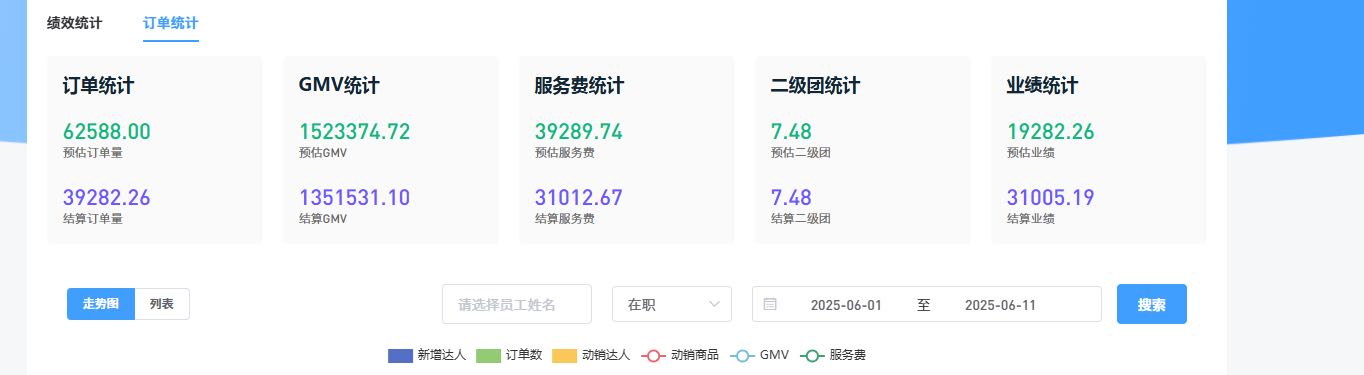Click the 结算二级团 label

pos(801,218)
